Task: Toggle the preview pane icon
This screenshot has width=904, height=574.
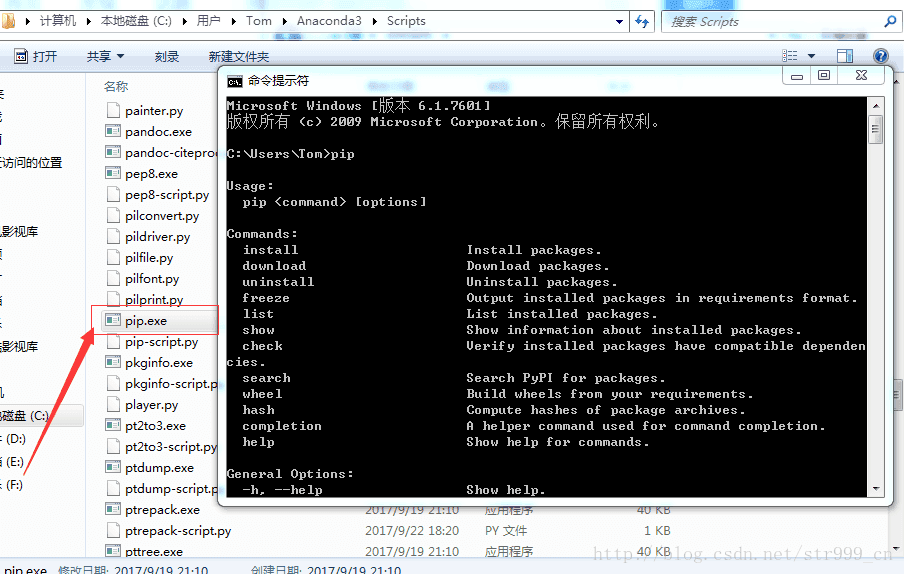Action: [845, 57]
